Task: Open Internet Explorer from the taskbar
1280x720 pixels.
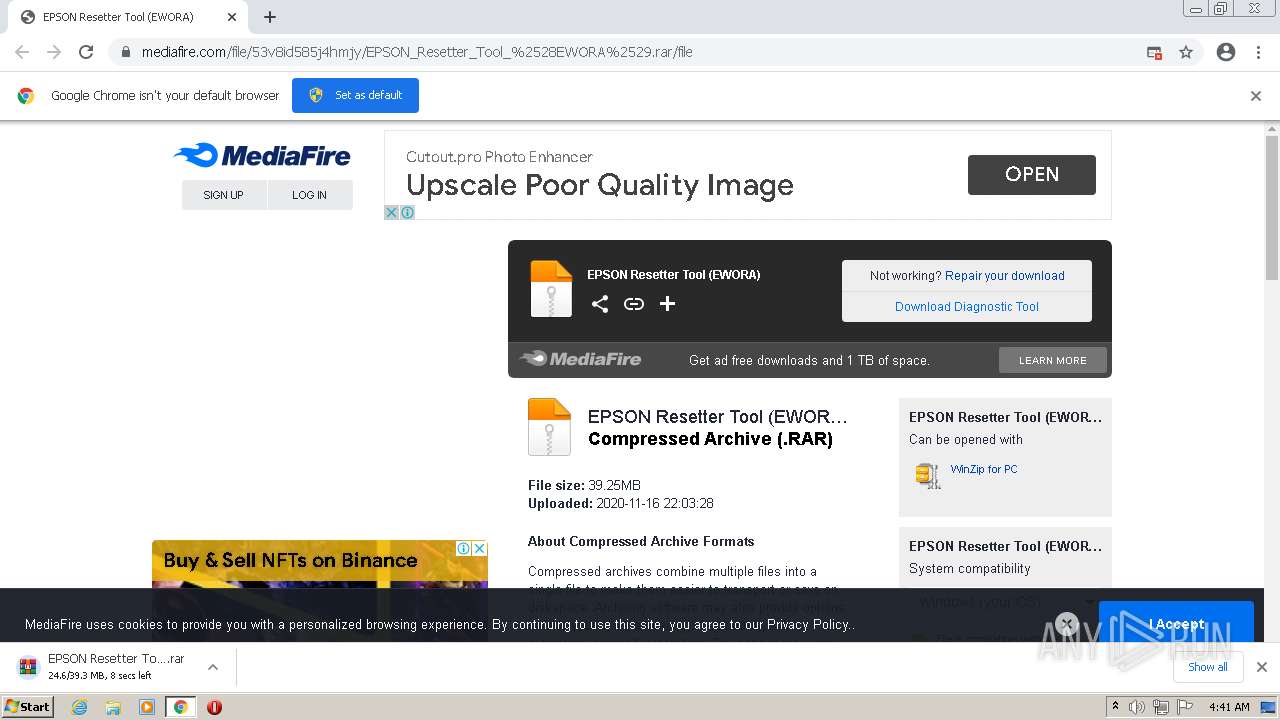Action: [80, 707]
